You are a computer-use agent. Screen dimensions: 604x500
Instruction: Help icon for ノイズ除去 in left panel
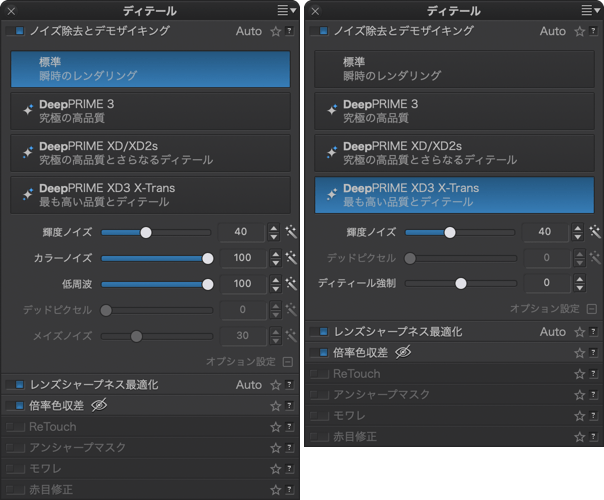[x=289, y=31]
